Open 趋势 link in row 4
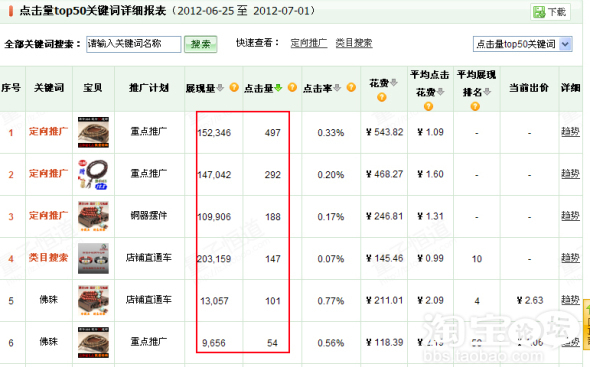Image resolution: width=590 pixels, height=367 pixels. [x=570, y=257]
